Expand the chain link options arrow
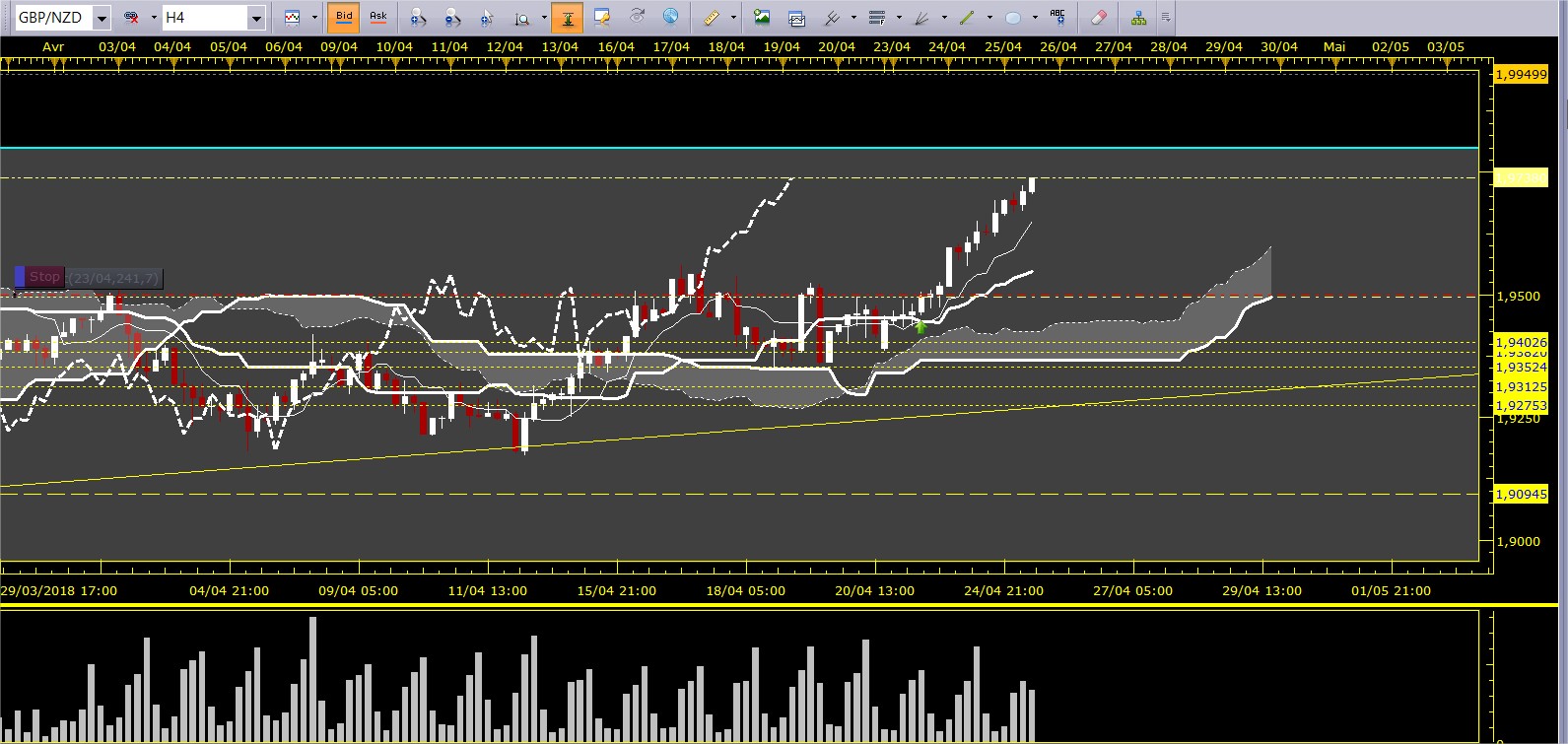 click(154, 17)
